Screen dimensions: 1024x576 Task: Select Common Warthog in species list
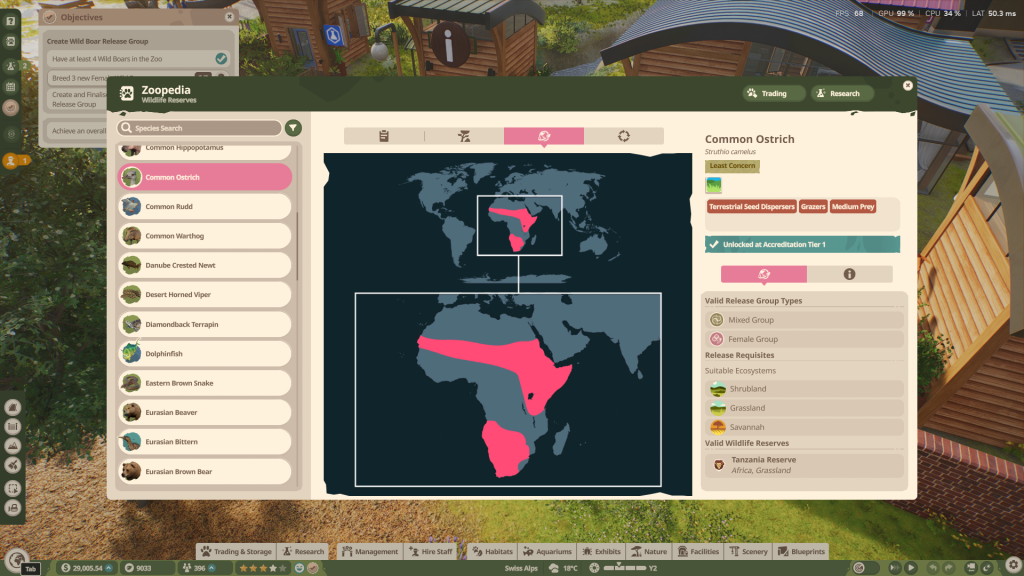(204, 236)
